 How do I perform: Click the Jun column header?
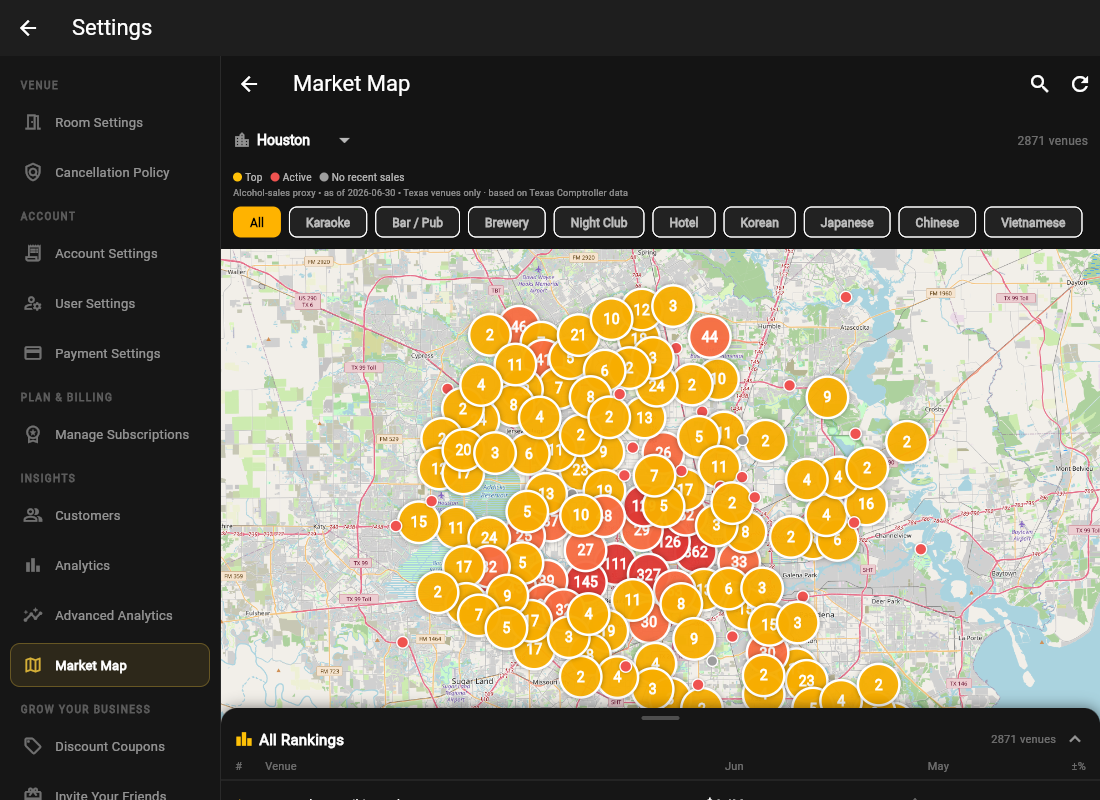click(734, 766)
